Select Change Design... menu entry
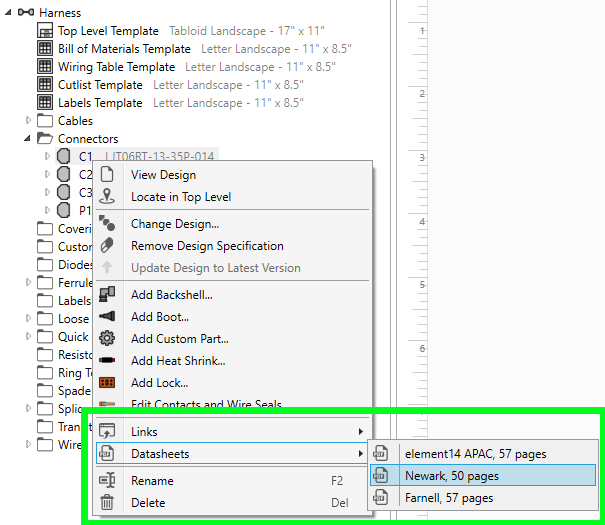This screenshot has height=525, width=605. pos(233,223)
